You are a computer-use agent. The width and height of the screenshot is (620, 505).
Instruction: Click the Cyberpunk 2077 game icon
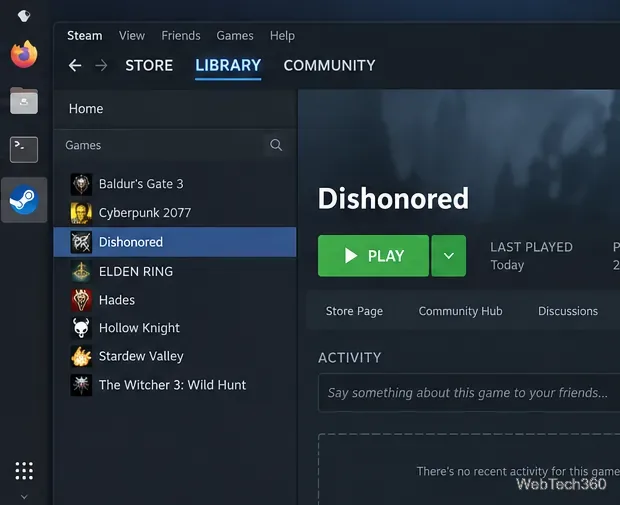[81, 213]
